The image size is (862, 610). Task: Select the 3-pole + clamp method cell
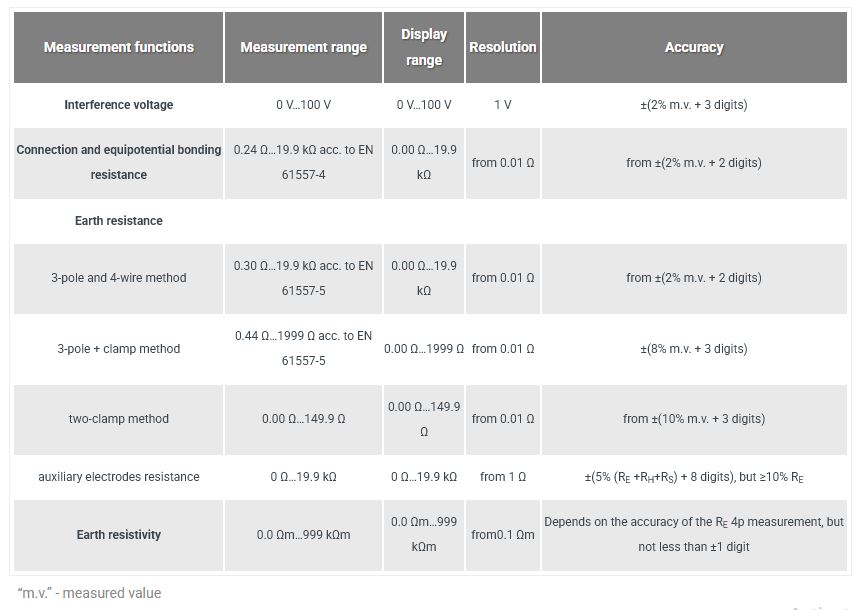119,349
